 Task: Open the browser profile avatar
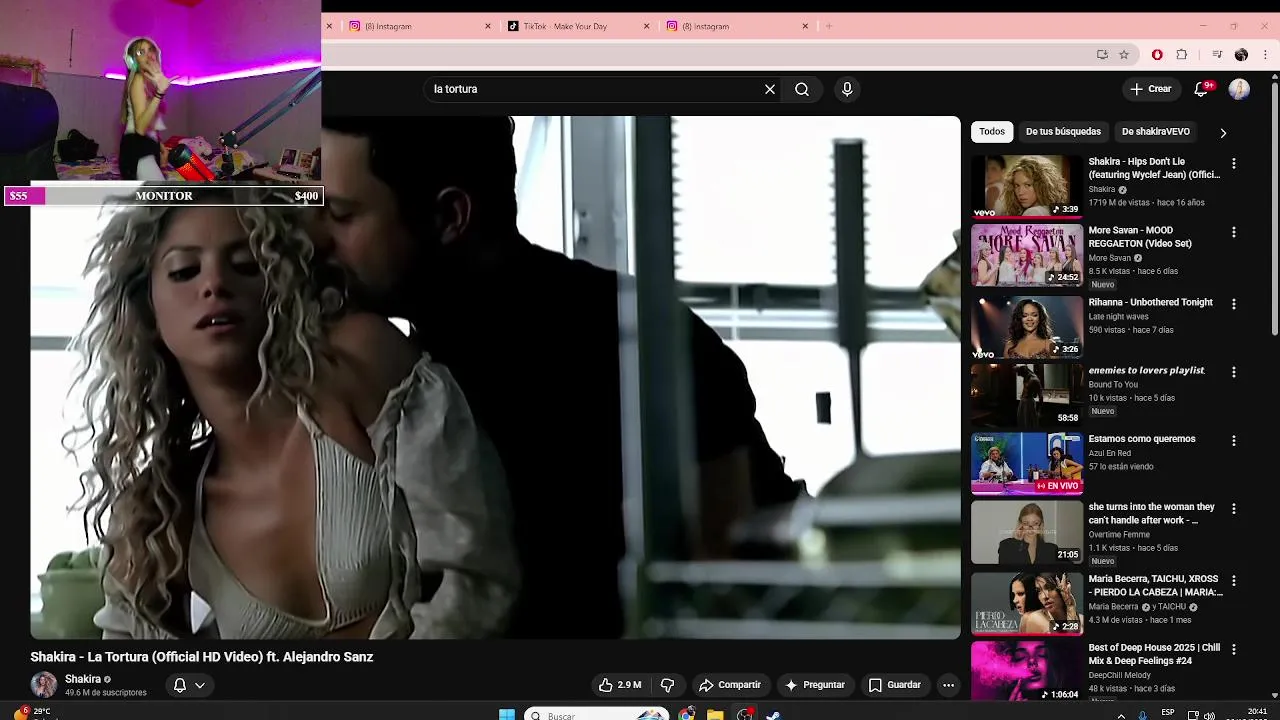pos(1241,54)
